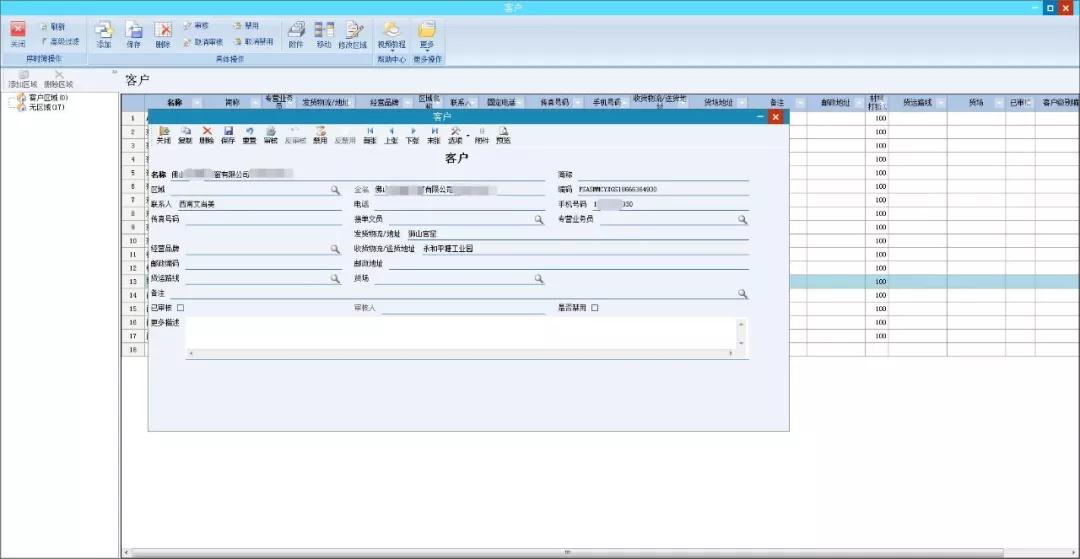This screenshot has height=559, width=1080.
Task: Open the 备注 field lookup magnifier
Action: coord(743,293)
